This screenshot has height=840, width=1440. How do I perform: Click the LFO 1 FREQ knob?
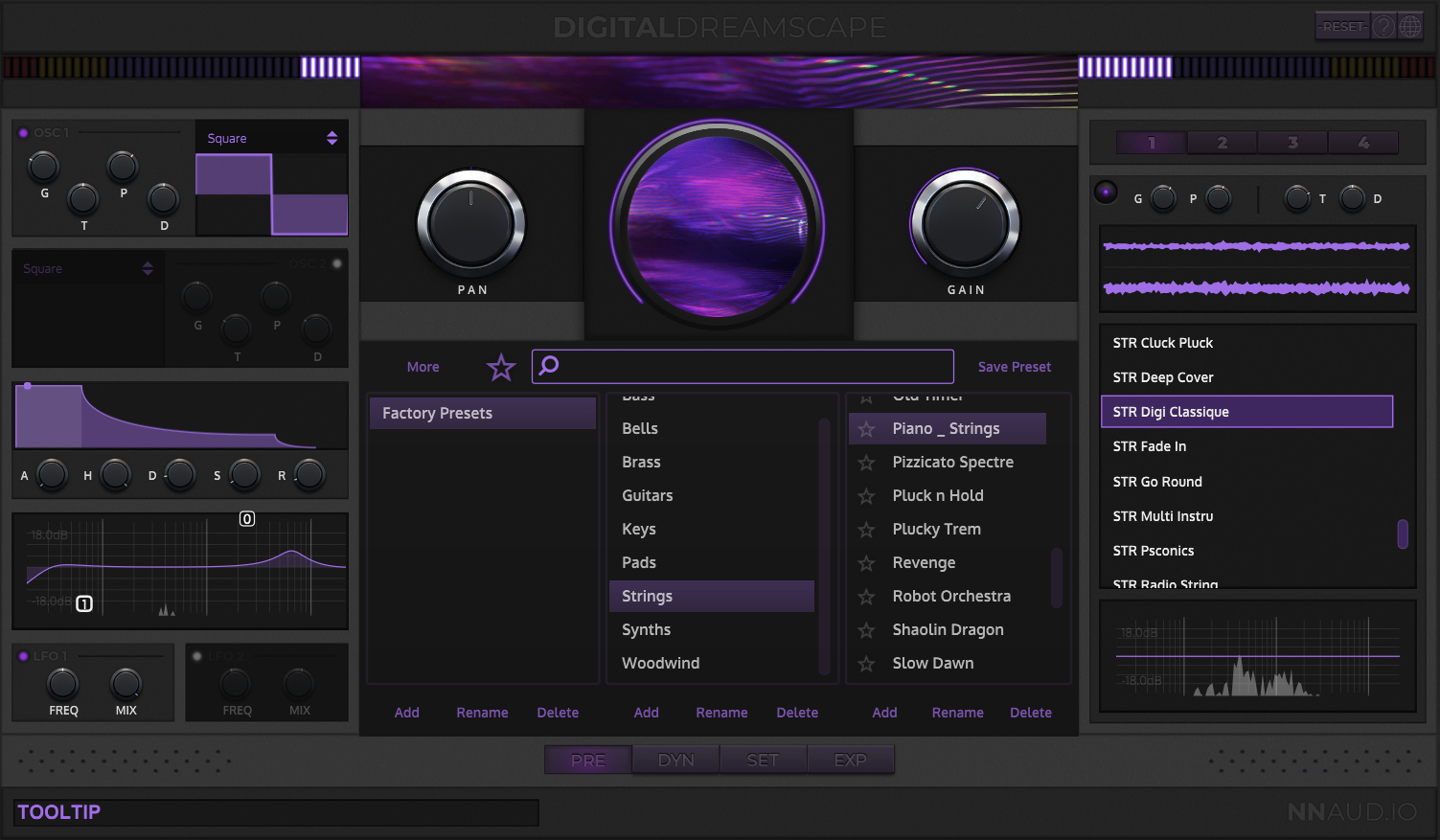pos(63,683)
